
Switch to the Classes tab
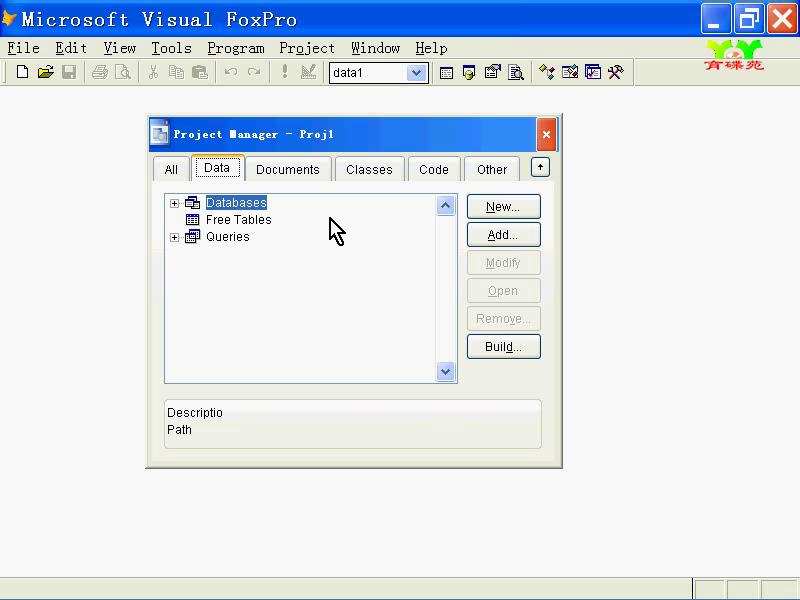point(369,169)
